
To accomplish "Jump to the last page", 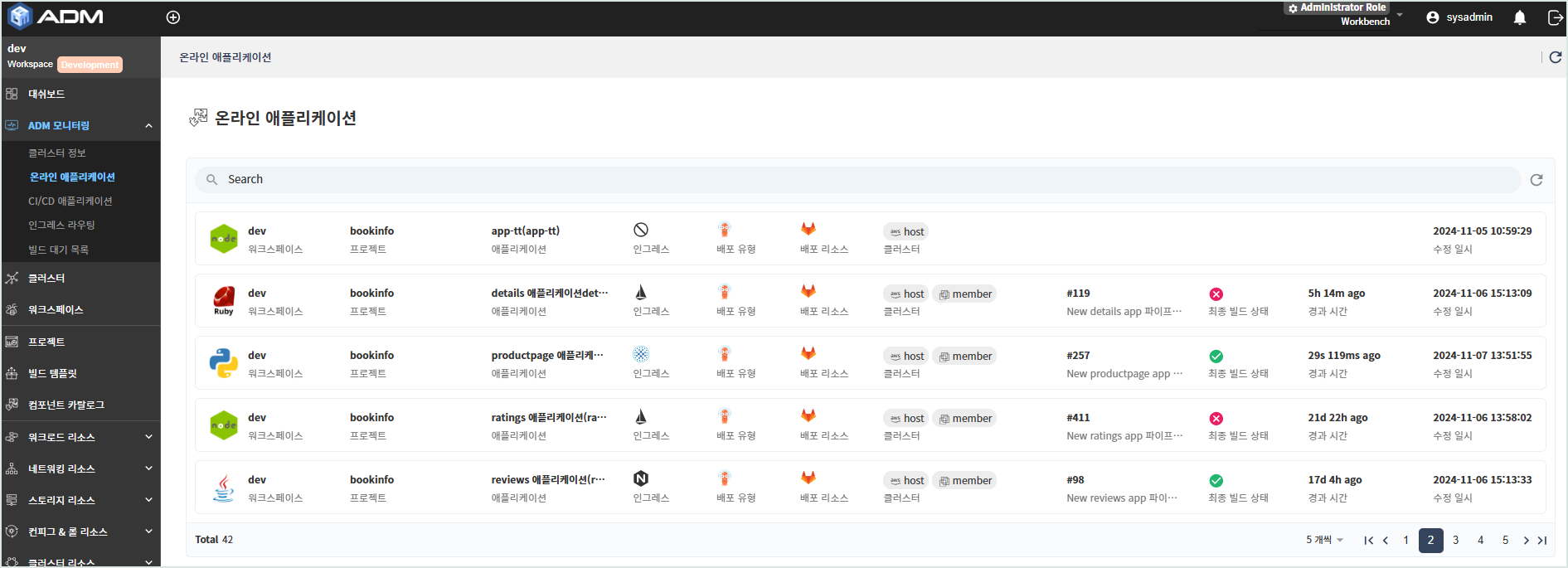I will [1542, 541].
